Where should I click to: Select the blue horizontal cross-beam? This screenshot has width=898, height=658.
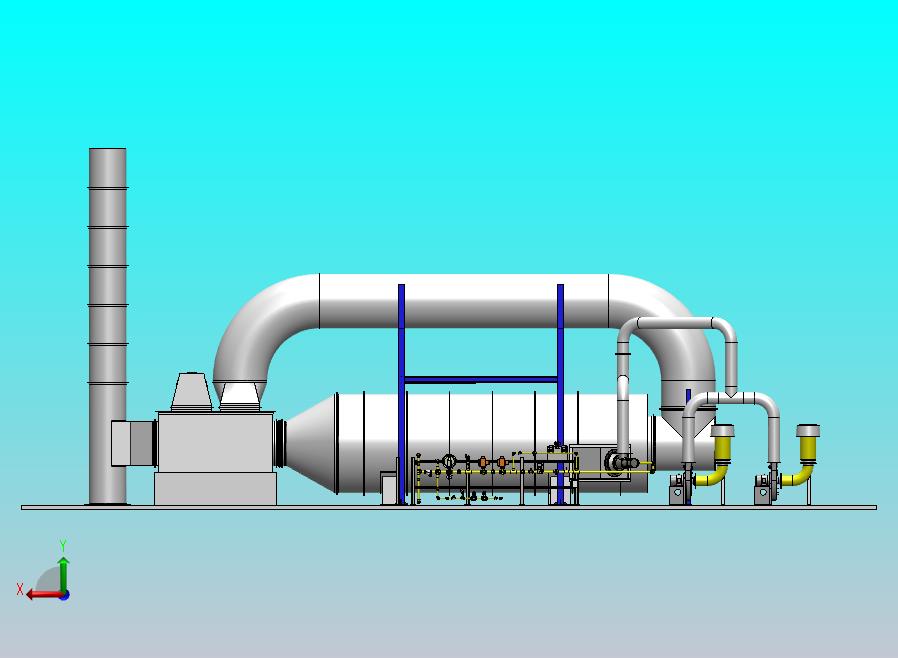click(481, 380)
